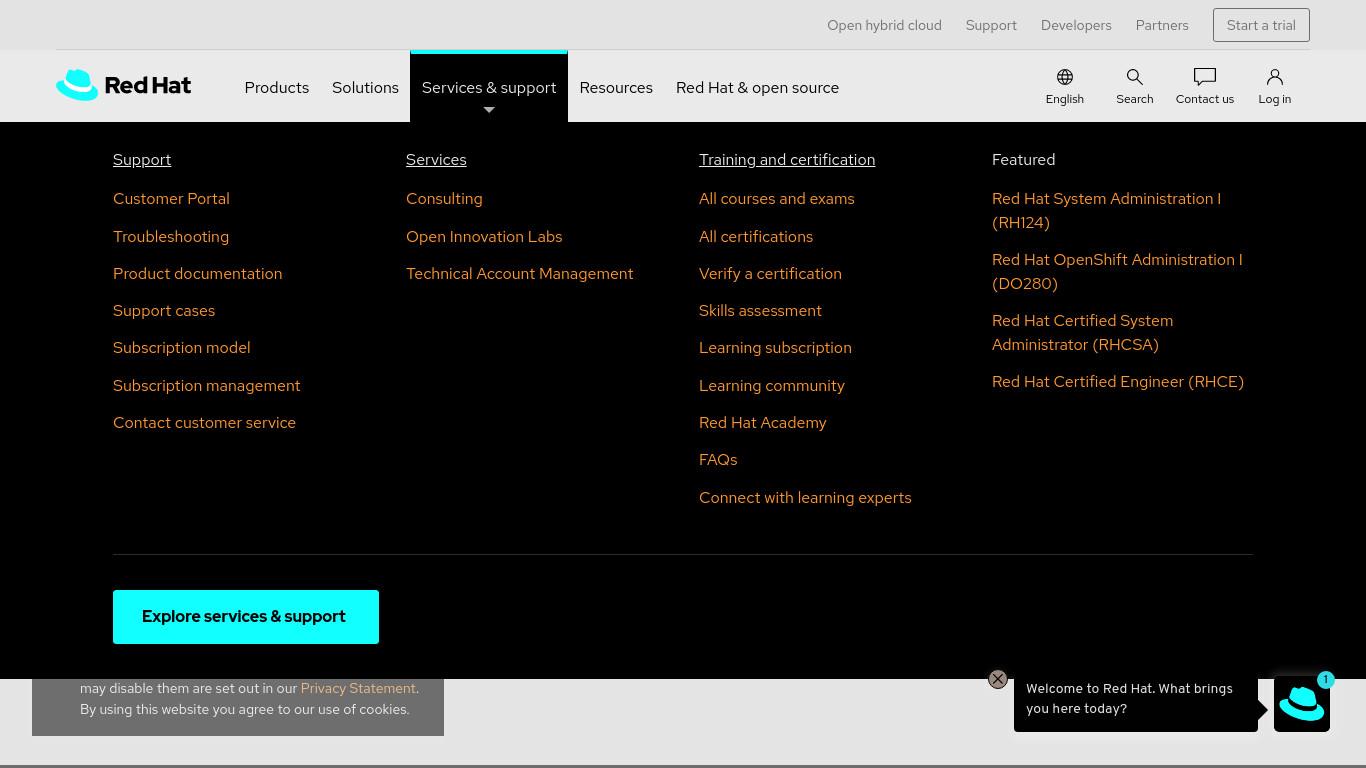Open Subscription model link

pos(181,348)
